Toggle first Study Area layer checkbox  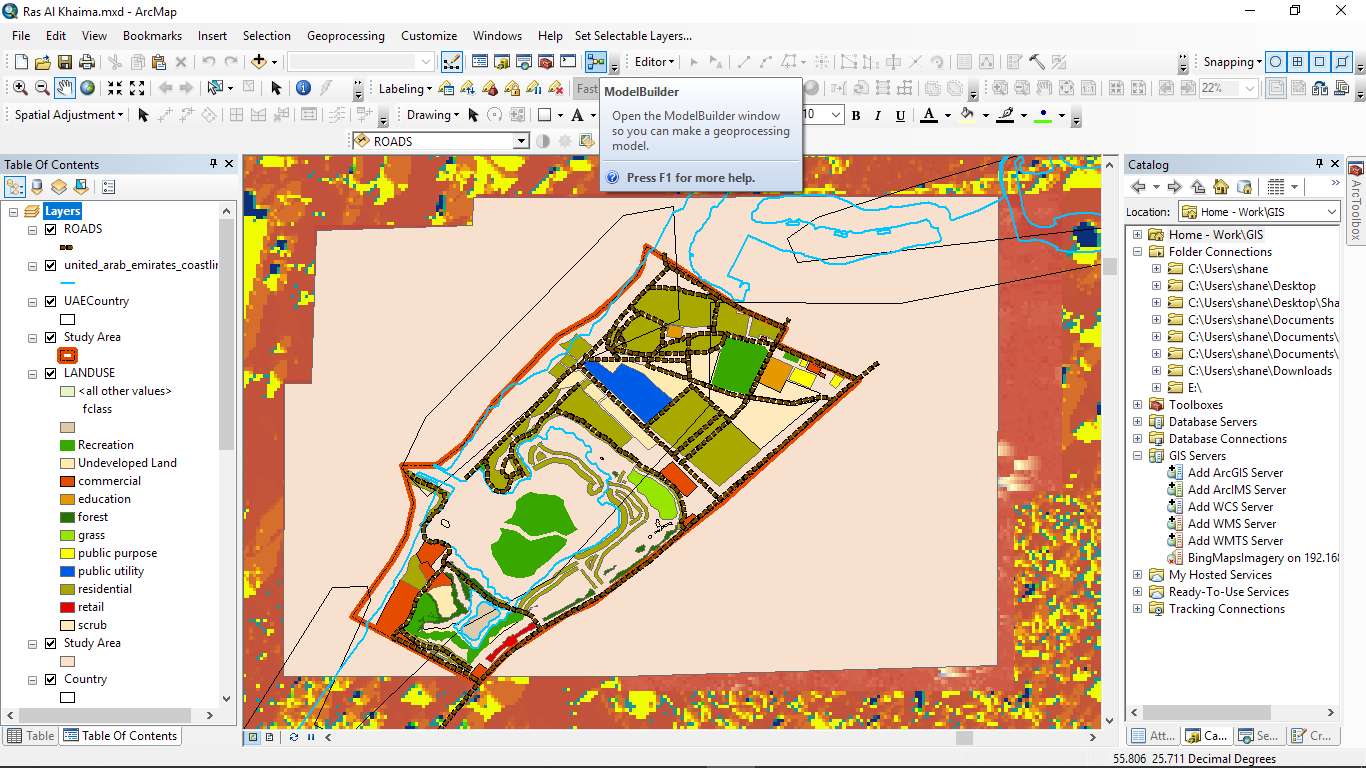click(x=51, y=337)
